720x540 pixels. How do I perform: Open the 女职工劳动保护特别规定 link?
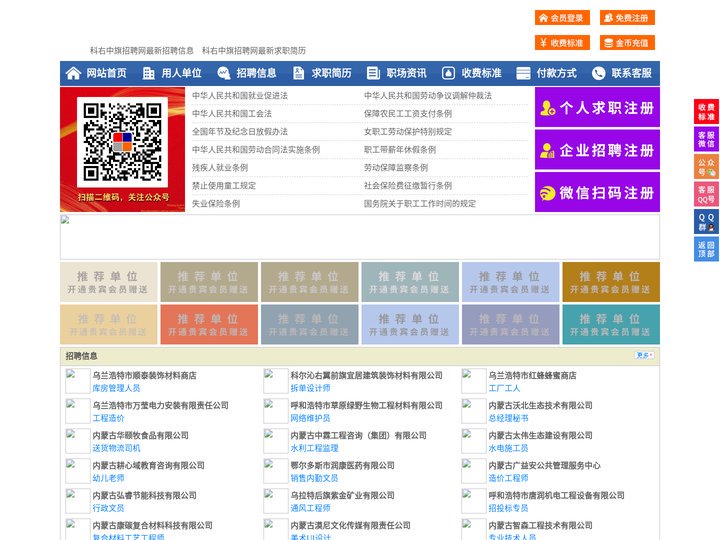pyautogui.click(x=408, y=132)
